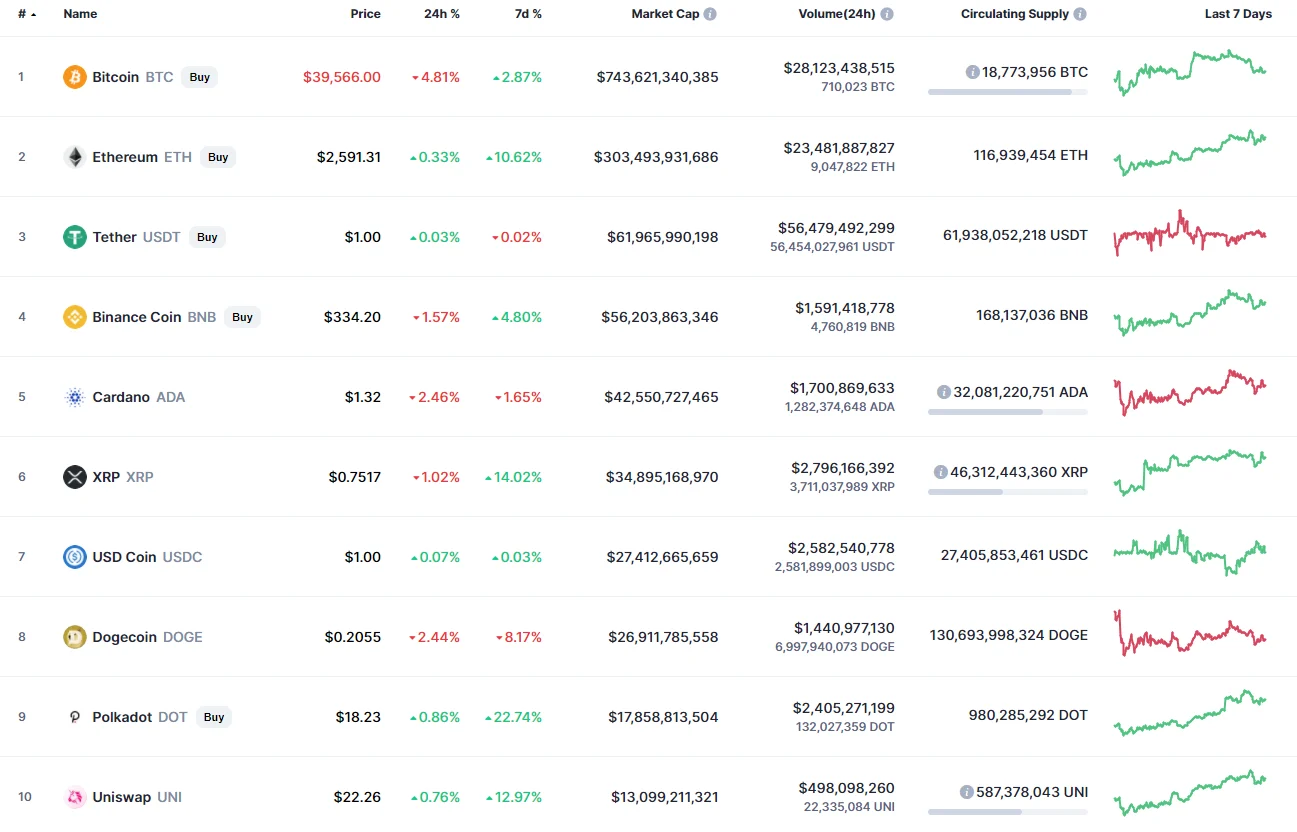The image size is (1297, 832).
Task: Open Ethereum 7-day sparkline chart
Action: click(1190, 155)
